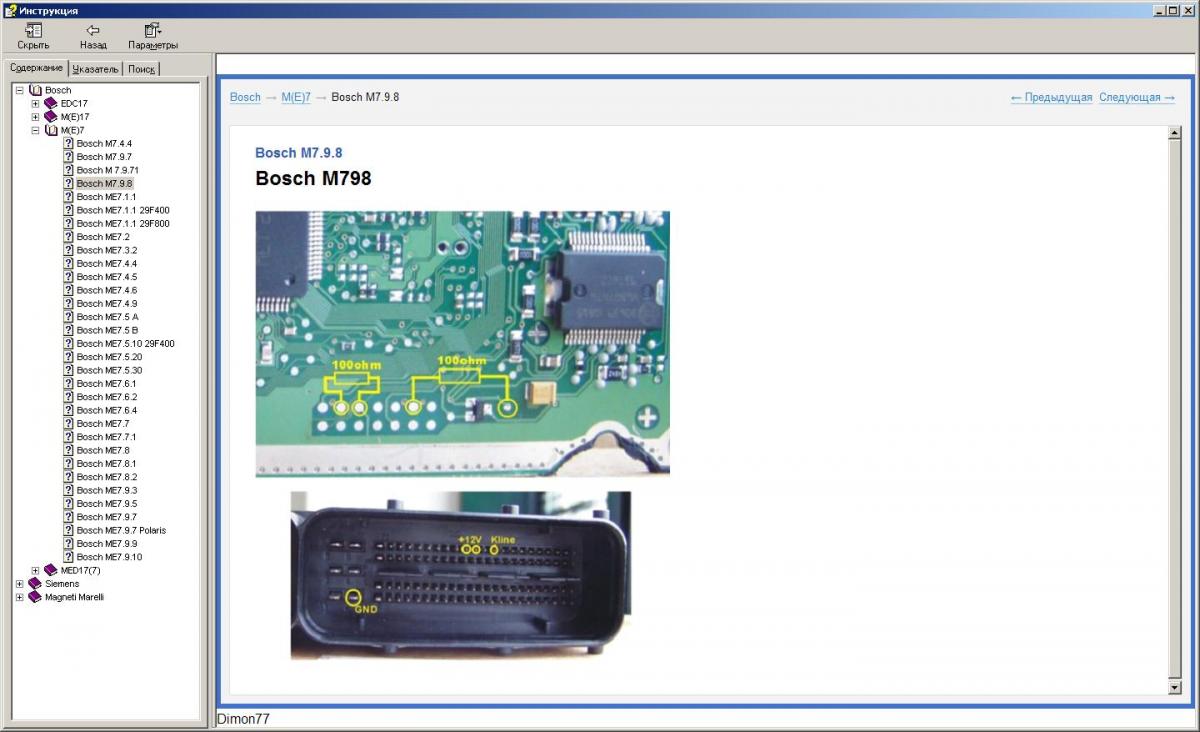Follow the Bosch breadcrumb link
Image resolution: width=1200 pixels, height=732 pixels.
click(245, 97)
